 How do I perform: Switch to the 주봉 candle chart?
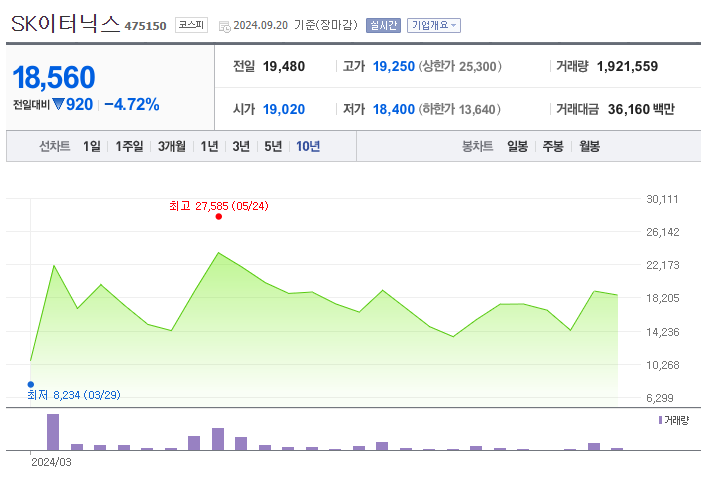coord(553,146)
